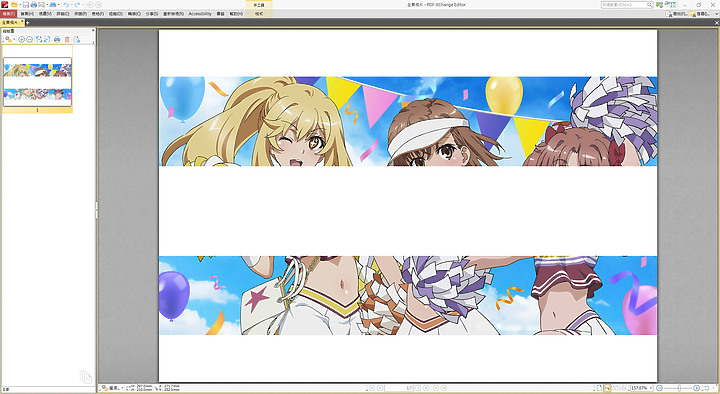720x394 pixels.
Task: Enable two pages continuous layout
Action: 624,388
